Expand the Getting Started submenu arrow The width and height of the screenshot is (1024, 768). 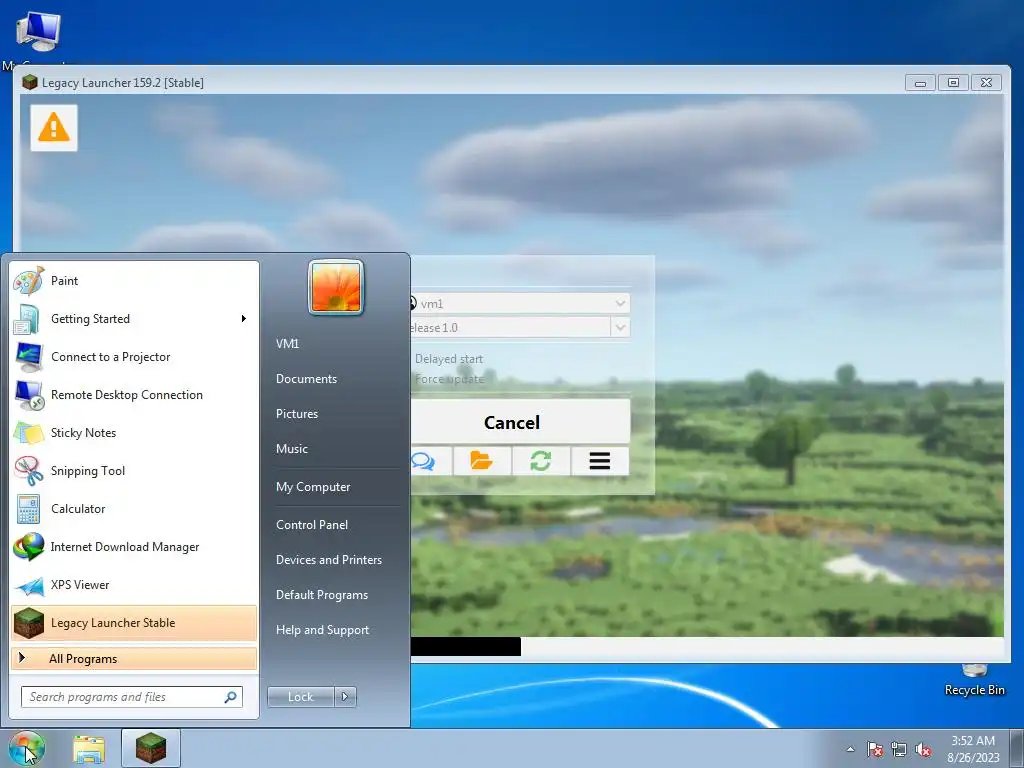tap(244, 319)
